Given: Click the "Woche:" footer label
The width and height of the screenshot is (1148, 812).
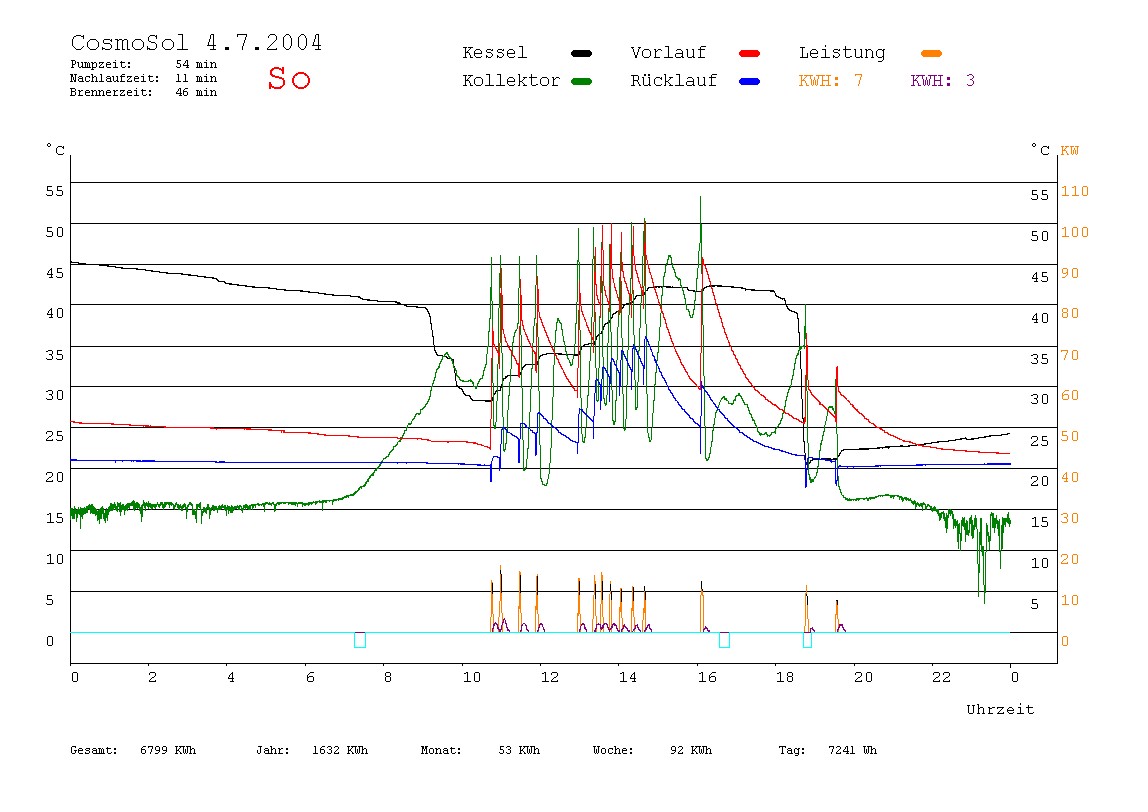Looking at the screenshot, I should 614,750.
